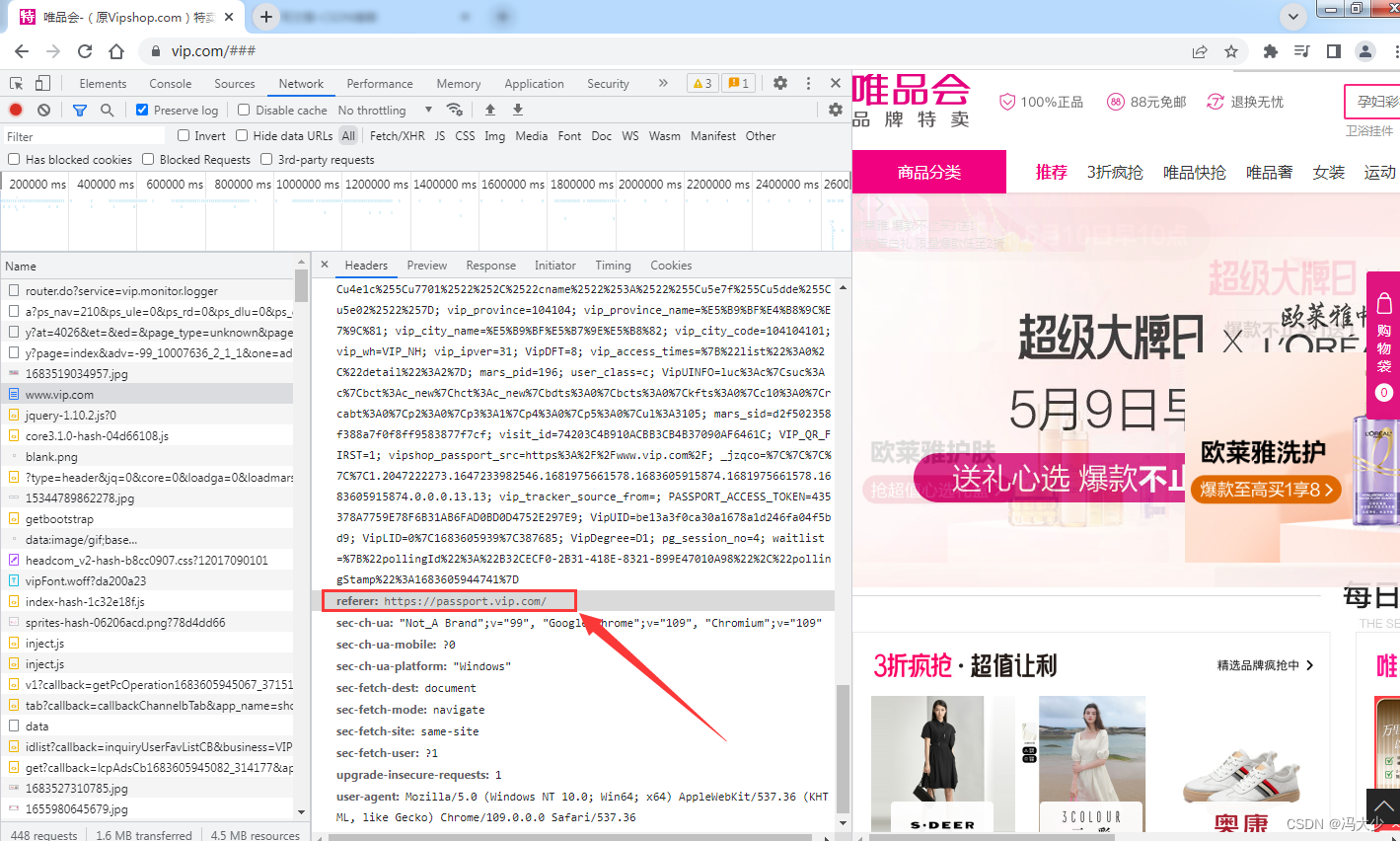1400x841 pixels.
Task: Click in the network Filter input
Action: [84, 136]
